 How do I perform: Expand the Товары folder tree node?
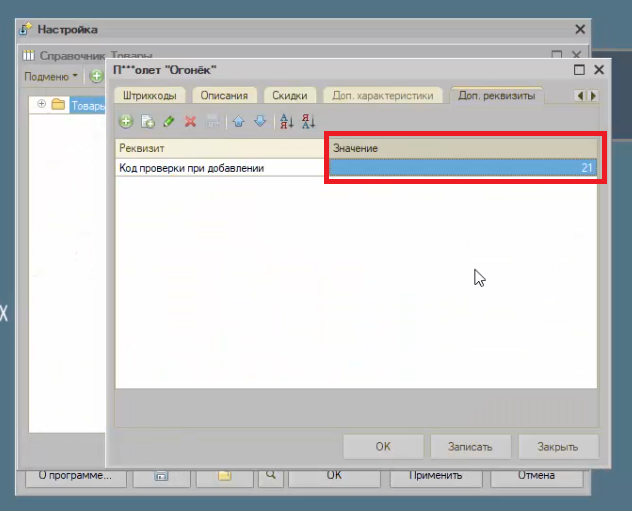point(41,104)
